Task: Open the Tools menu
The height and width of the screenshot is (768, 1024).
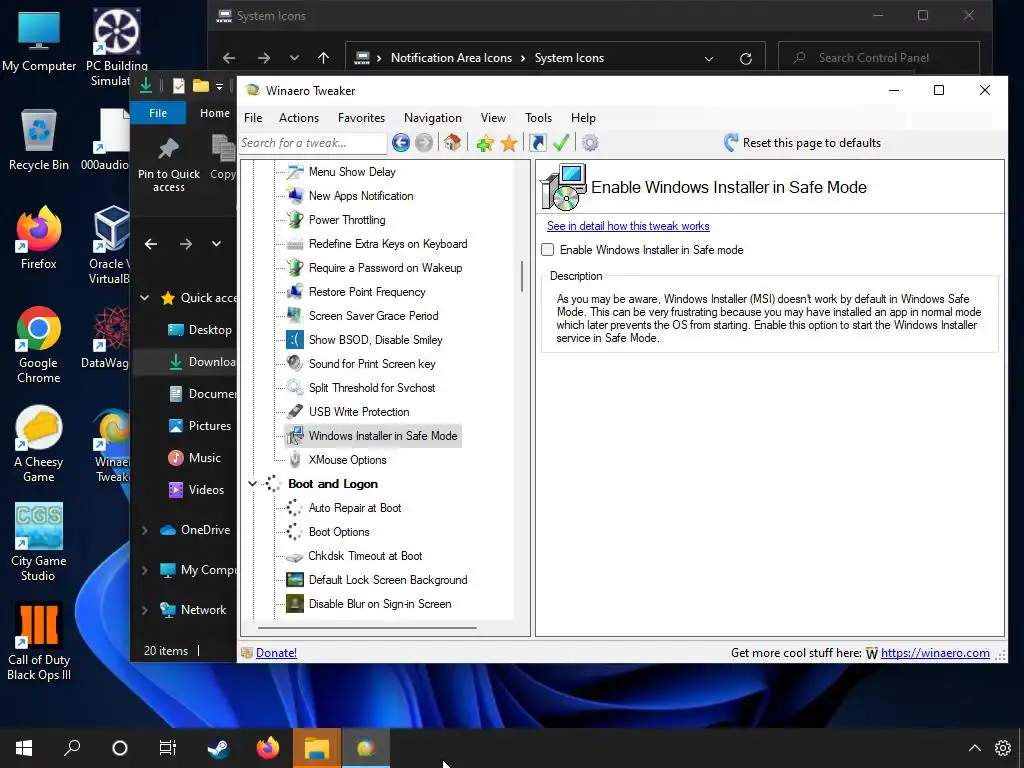Action: 538,118
